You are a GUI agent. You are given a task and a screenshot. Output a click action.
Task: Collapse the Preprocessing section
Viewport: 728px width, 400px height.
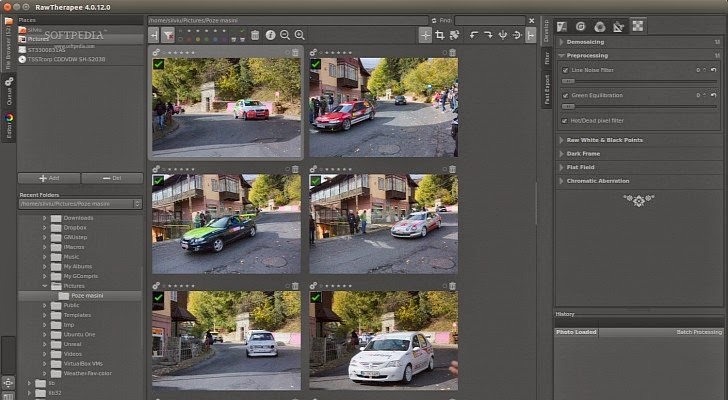pos(561,56)
